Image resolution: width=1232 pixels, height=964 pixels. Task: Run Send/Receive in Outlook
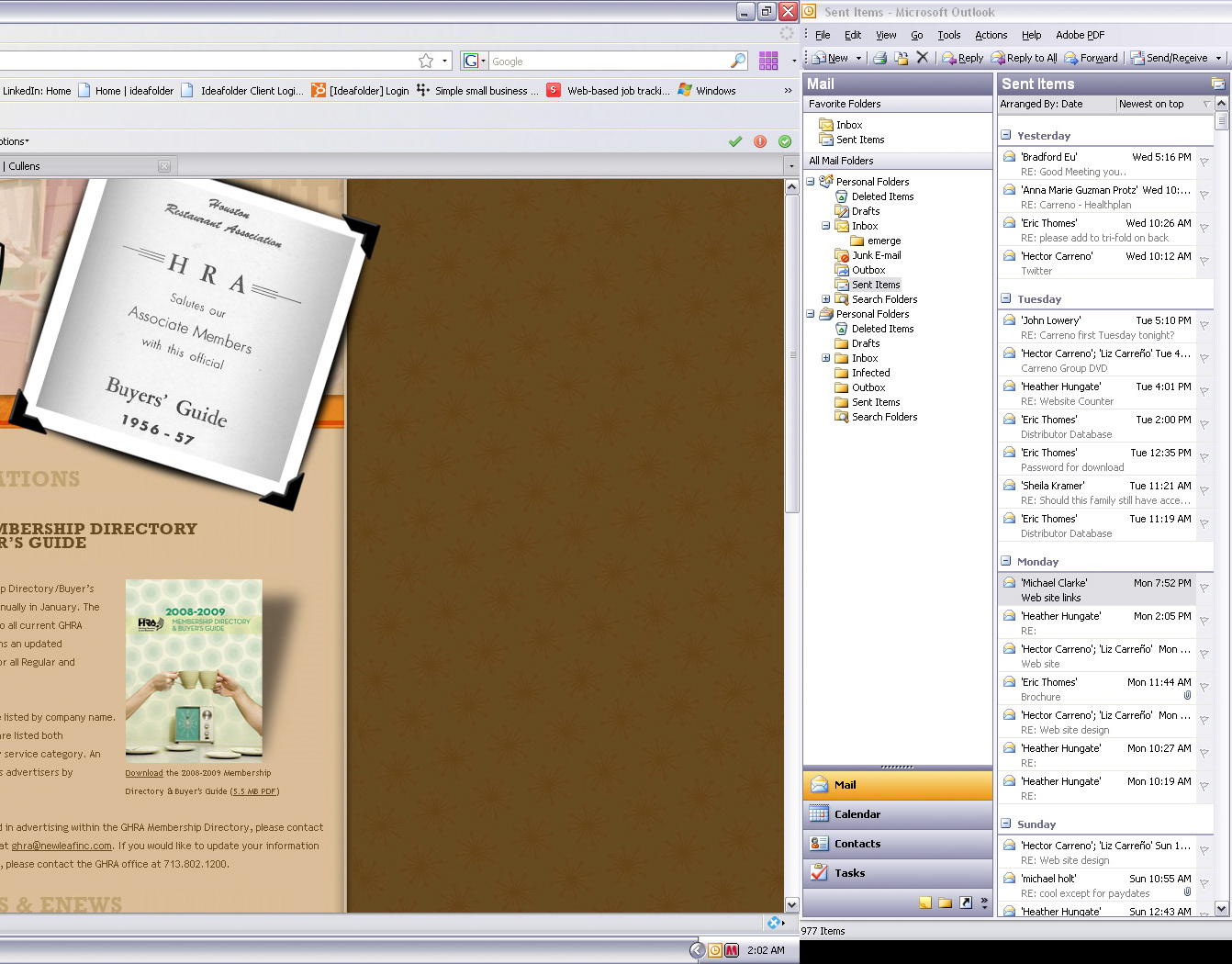point(1169,58)
